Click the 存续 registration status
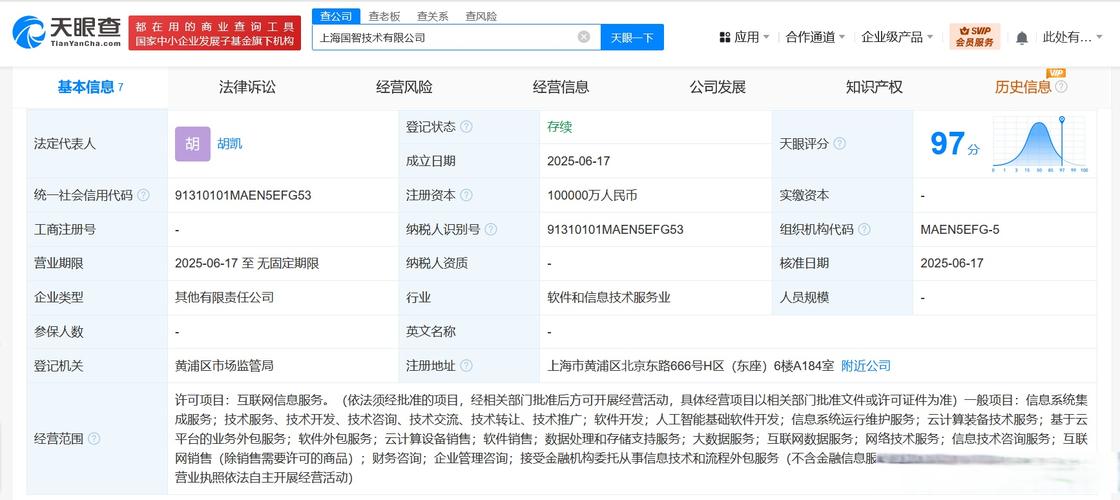The image size is (1120, 500). coord(559,127)
